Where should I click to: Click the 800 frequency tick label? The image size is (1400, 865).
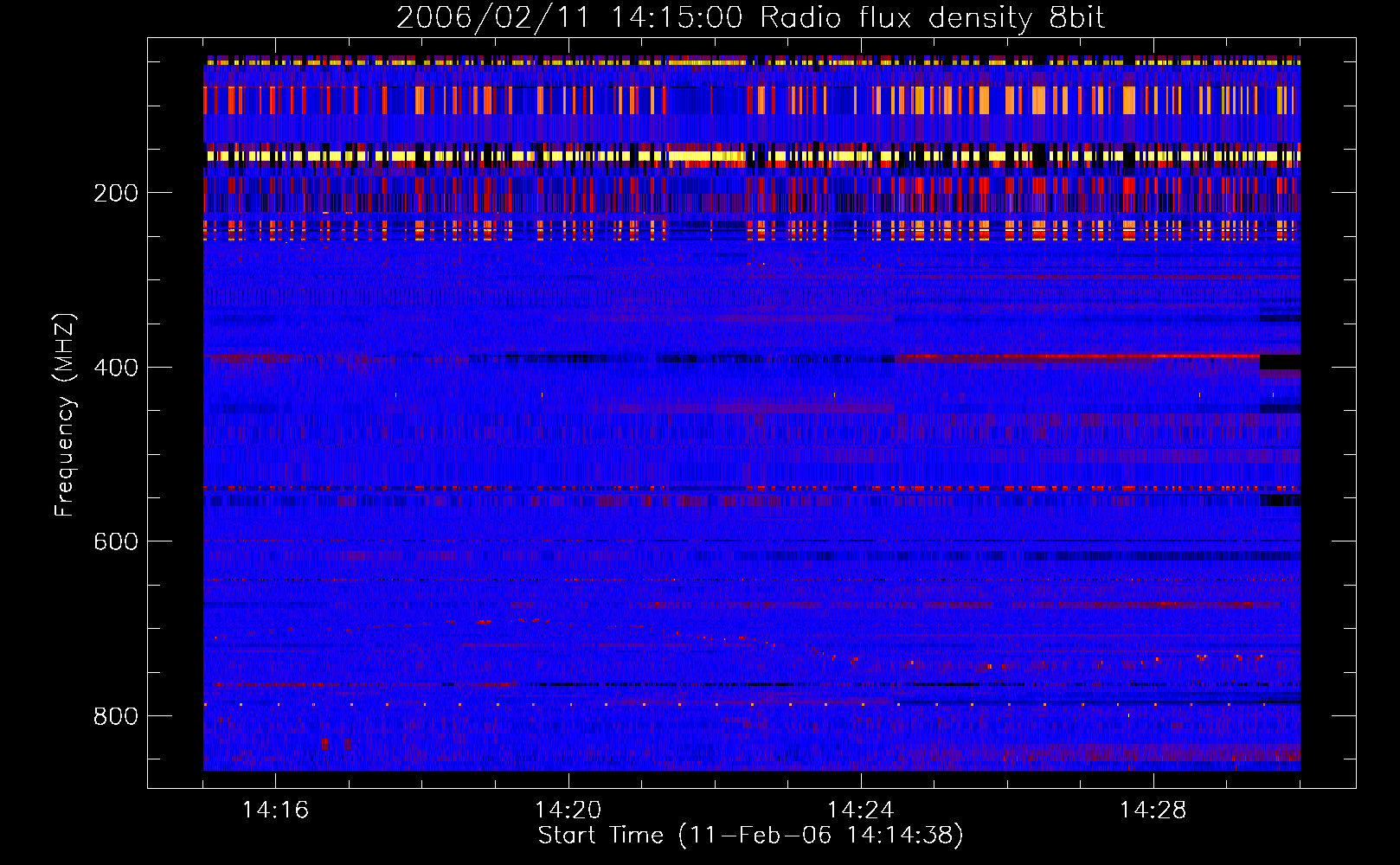tap(116, 716)
